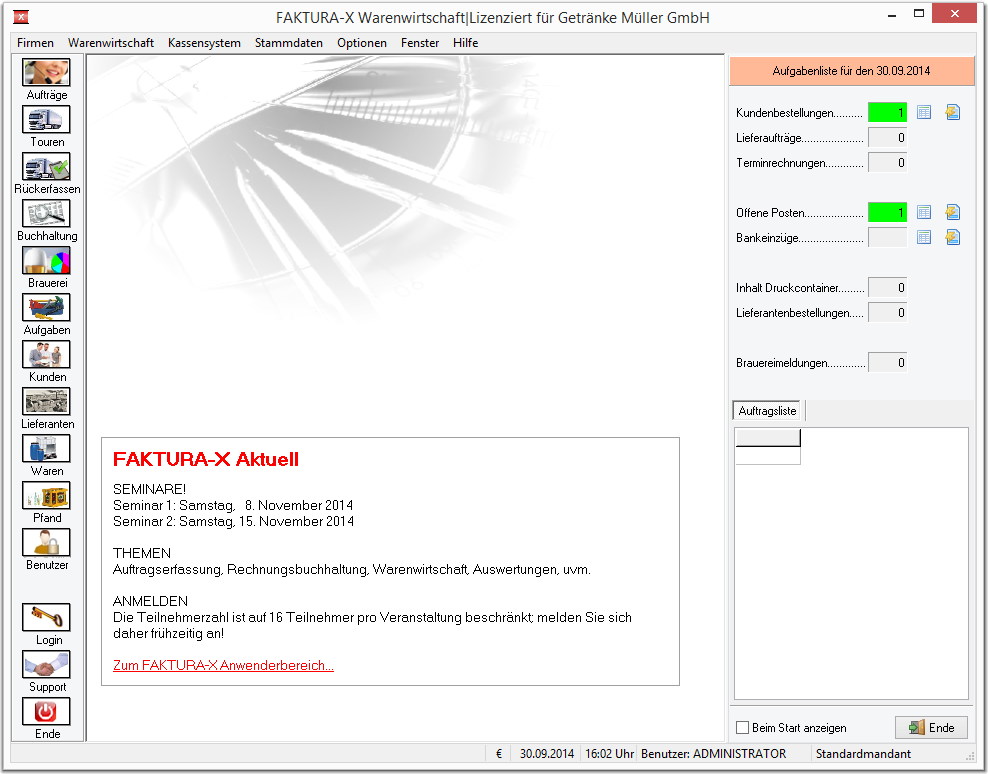The height and width of the screenshot is (774, 988).
Task: Close the FAKTURA-X window
Action: click(955, 13)
